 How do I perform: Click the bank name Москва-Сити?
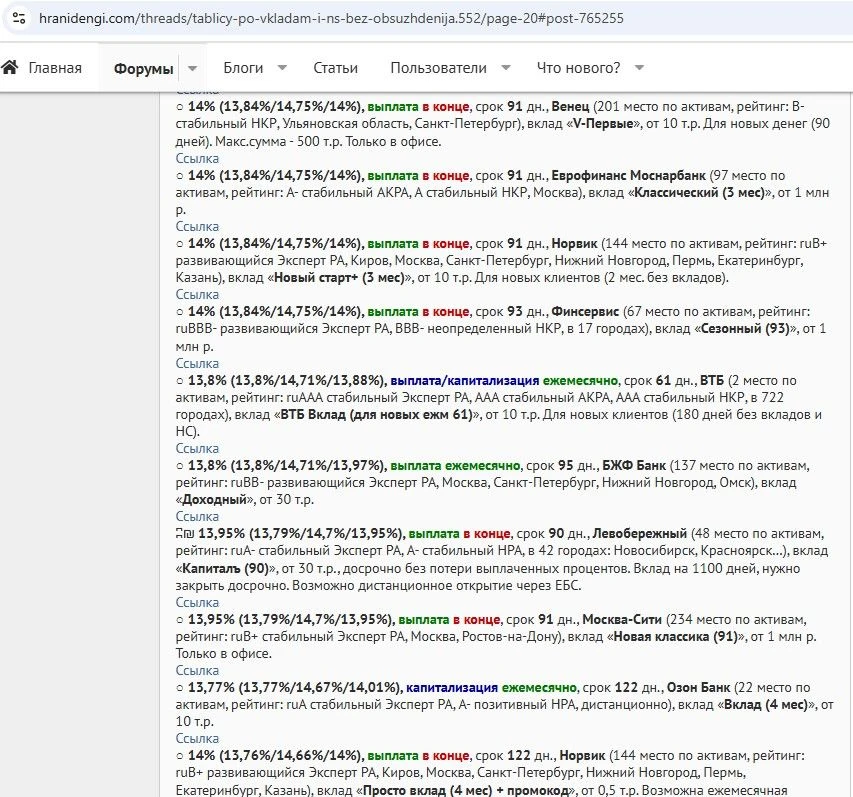[x=622, y=620]
